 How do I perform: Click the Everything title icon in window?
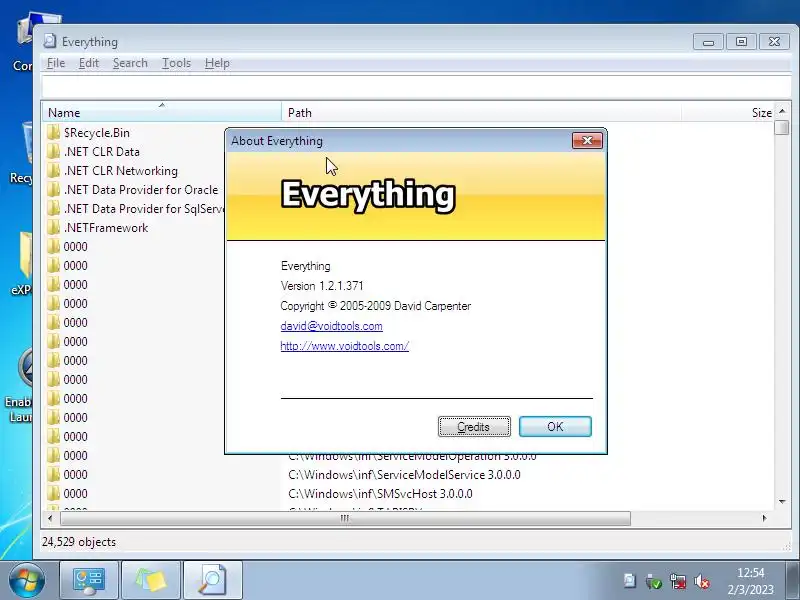tap(49, 41)
